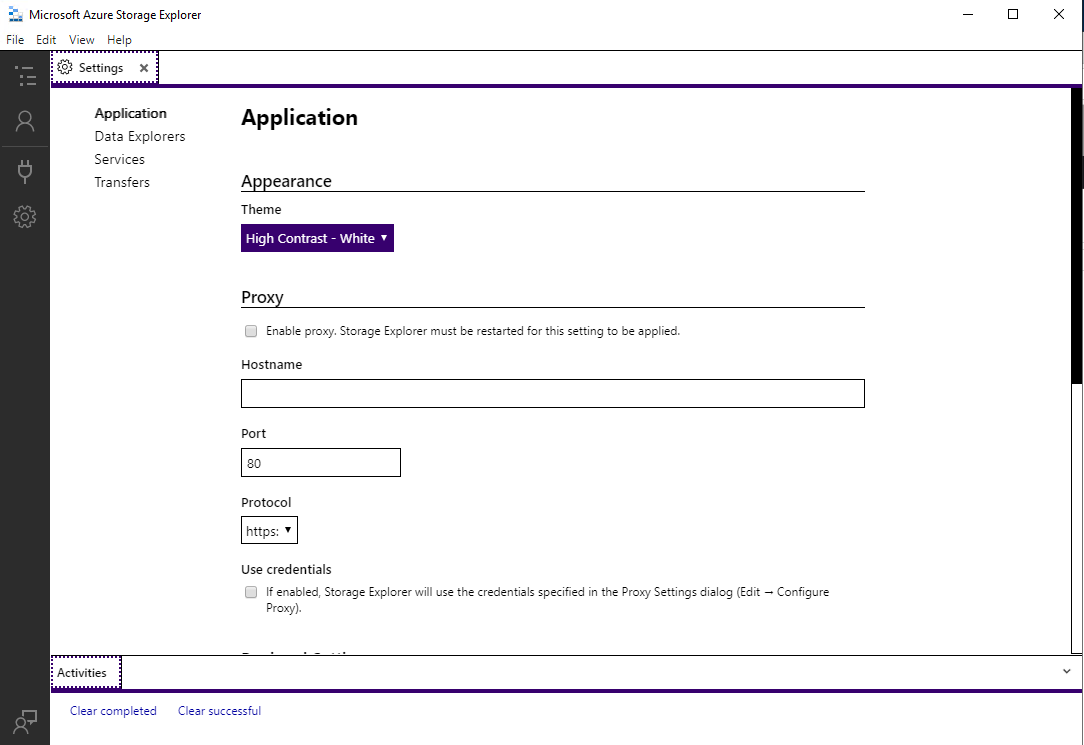Go to Services settings section
Viewport: 1084px width, 745px height.
[120, 159]
